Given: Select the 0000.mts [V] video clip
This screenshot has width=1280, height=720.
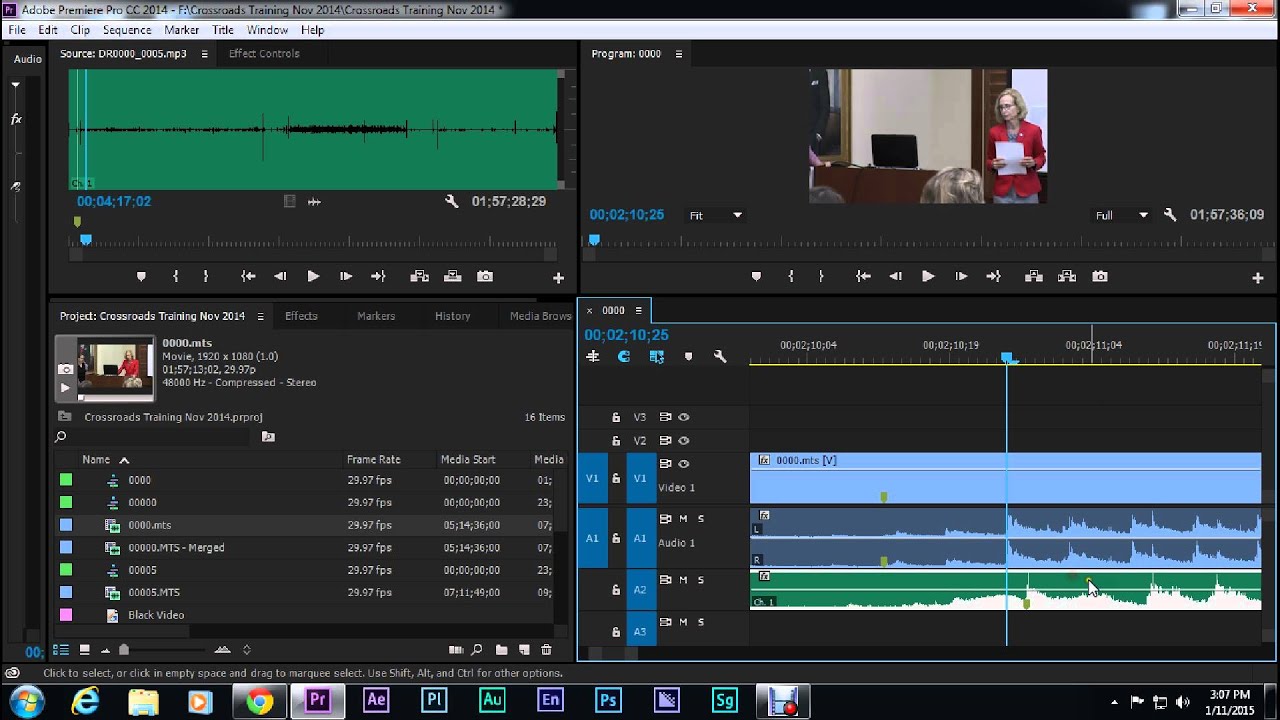Looking at the screenshot, I should point(1005,478).
